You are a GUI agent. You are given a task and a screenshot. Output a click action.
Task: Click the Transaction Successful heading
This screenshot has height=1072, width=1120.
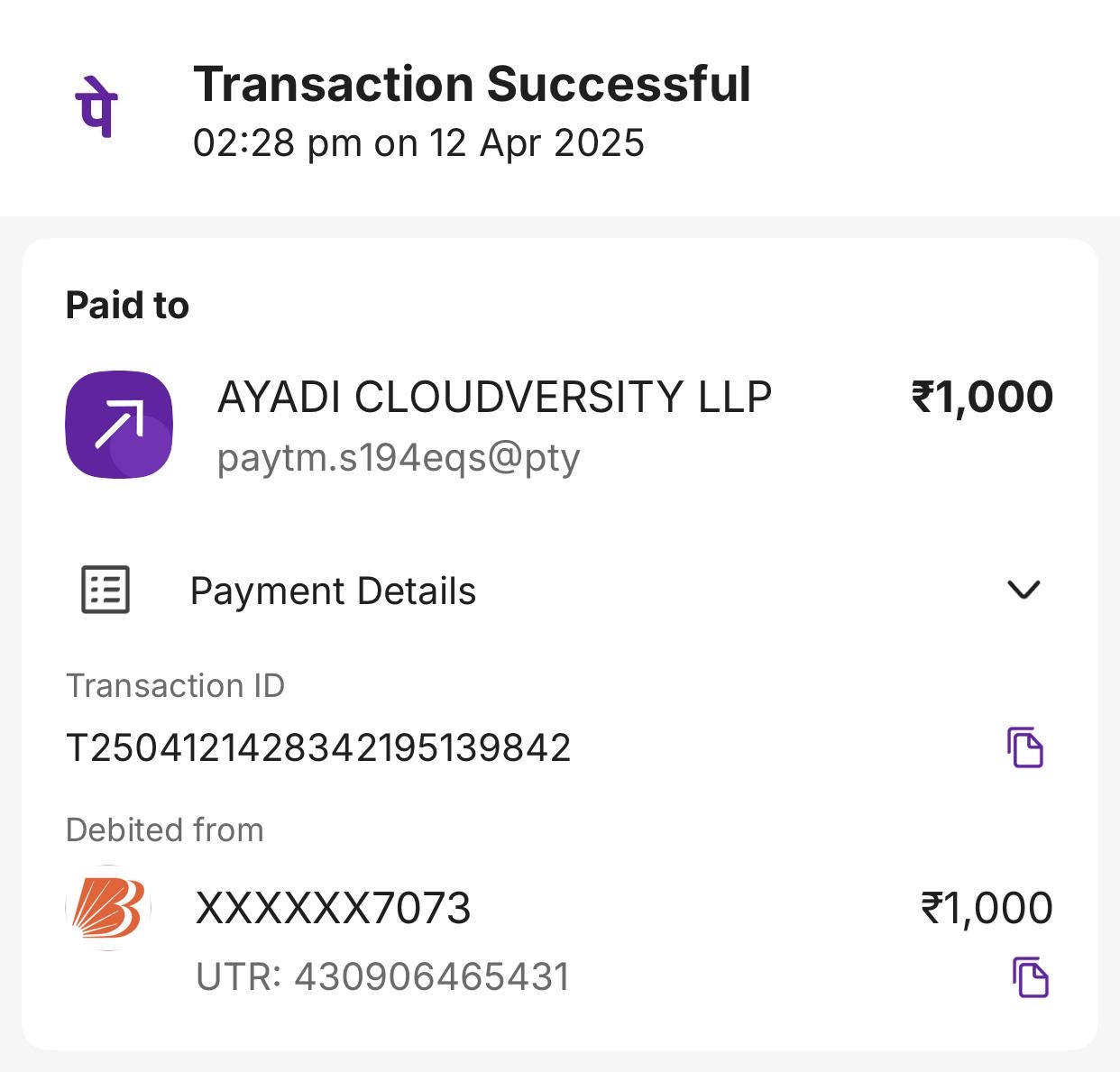472,85
